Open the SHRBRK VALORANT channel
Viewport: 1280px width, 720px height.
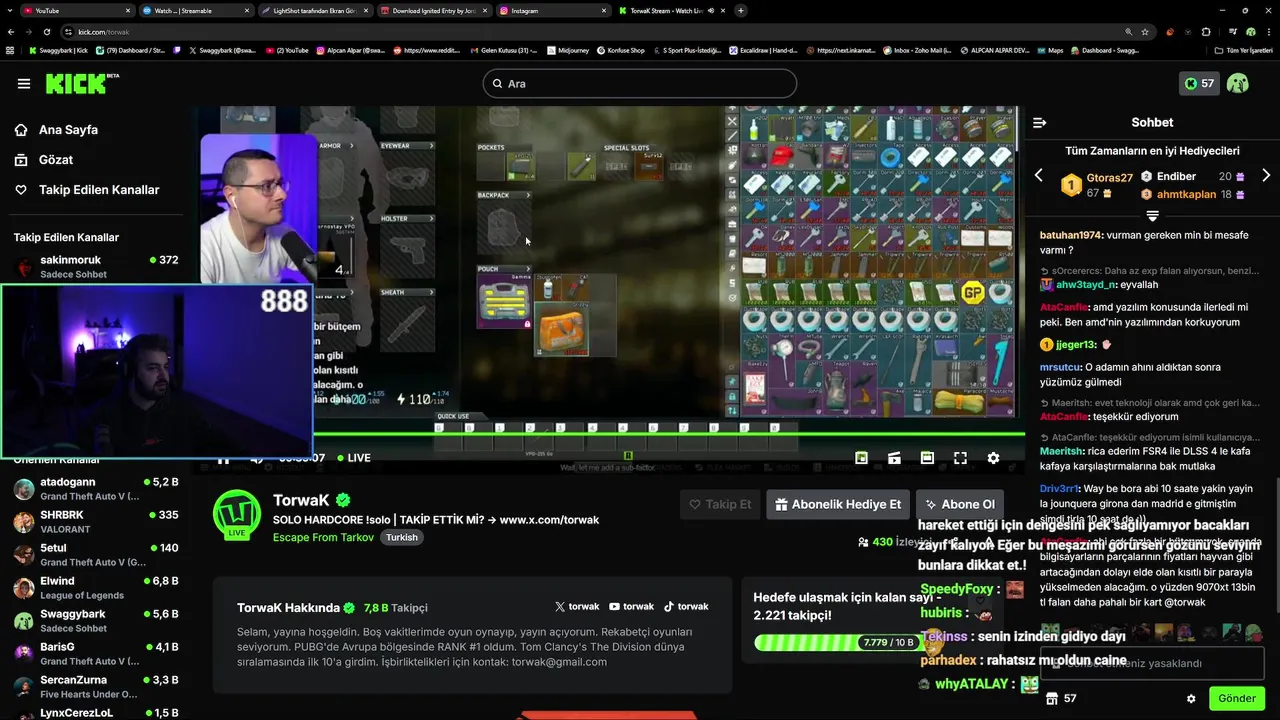(x=96, y=522)
